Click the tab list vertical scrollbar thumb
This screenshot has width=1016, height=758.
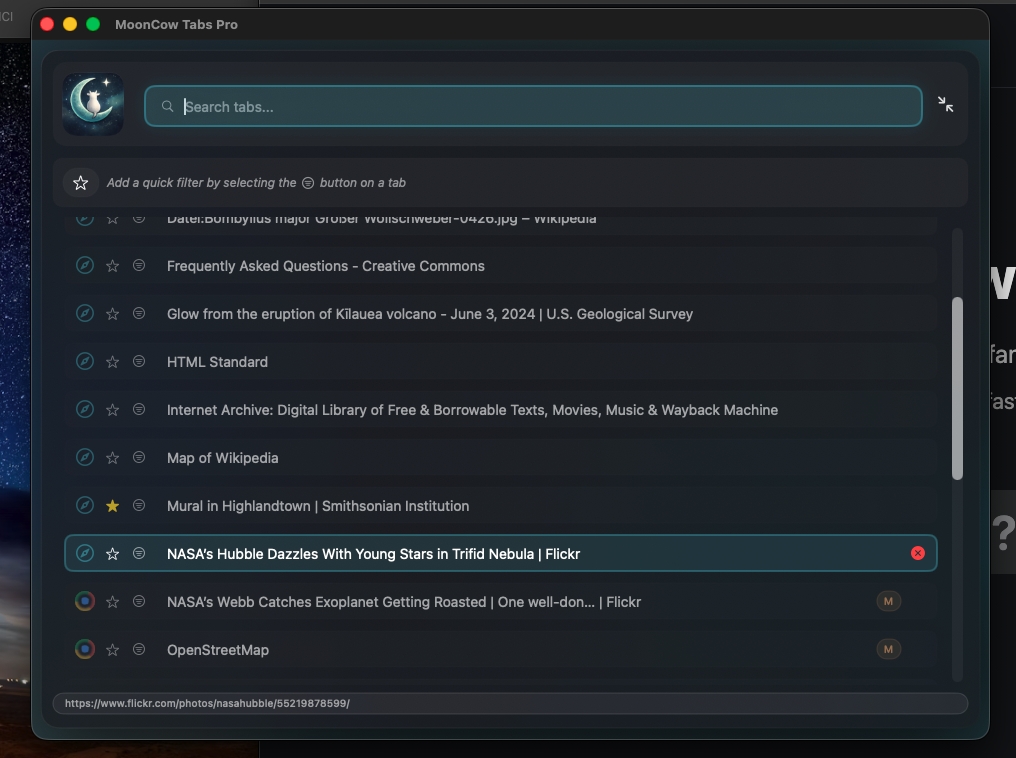[957, 389]
